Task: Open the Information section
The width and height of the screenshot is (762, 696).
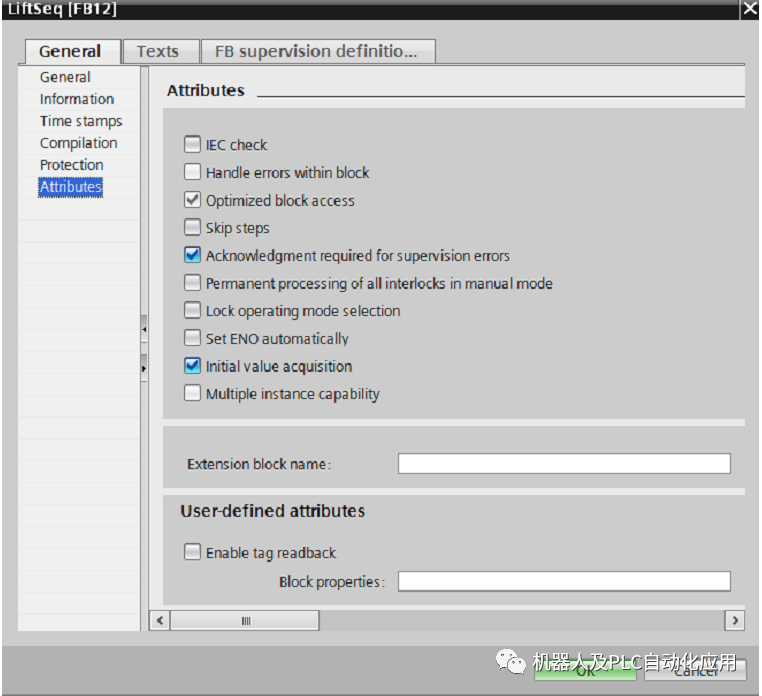Action: coord(77,99)
